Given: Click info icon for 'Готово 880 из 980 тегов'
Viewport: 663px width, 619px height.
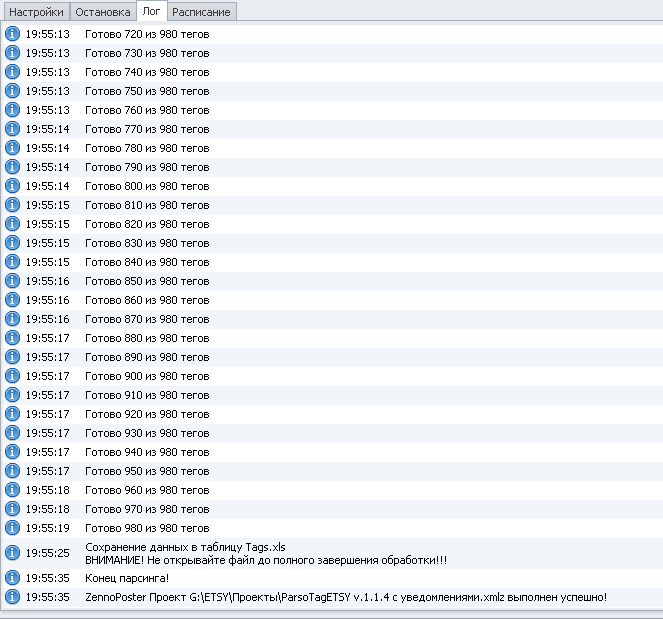Looking at the screenshot, I should [x=12, y=338].
